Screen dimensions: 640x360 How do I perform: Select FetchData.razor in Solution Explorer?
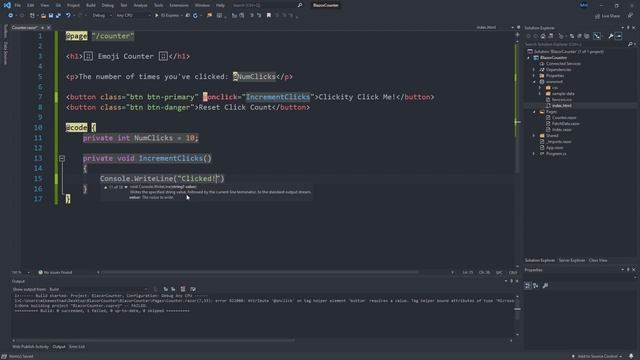(565, 123)
